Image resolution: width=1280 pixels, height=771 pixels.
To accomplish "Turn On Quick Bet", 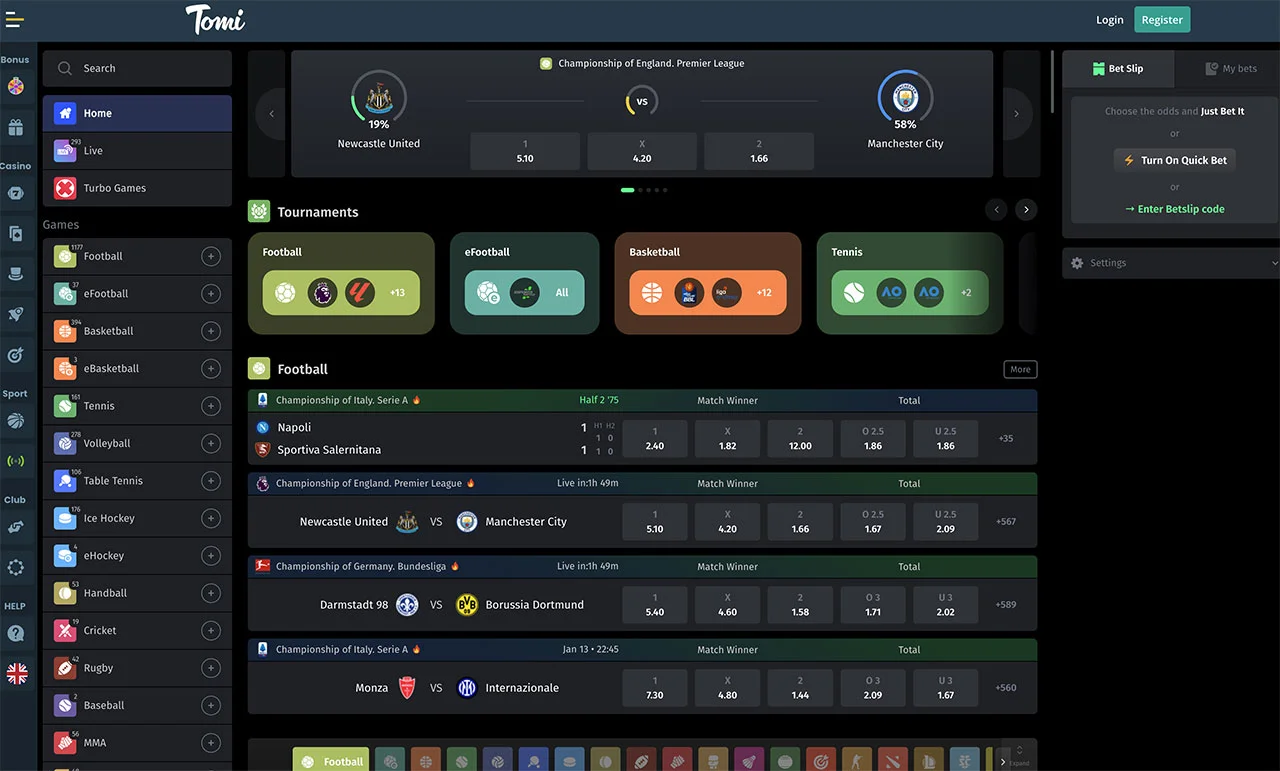I will pos(1175,160).
